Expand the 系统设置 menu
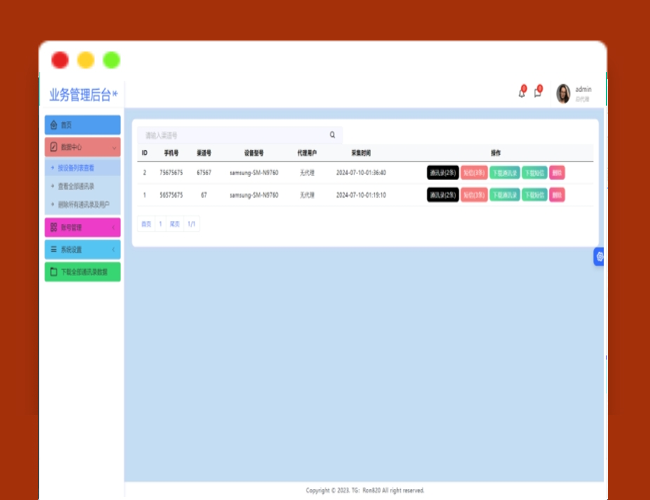 coord(82,250)
